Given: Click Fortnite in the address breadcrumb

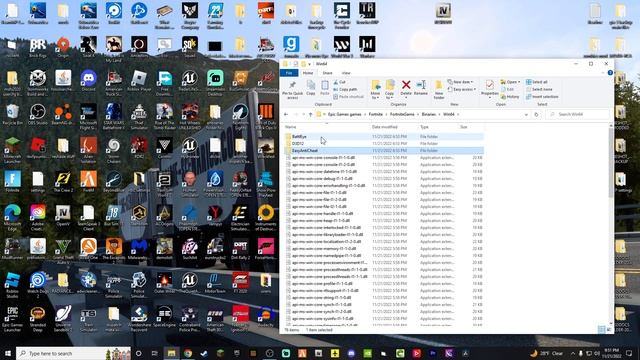Looking at the screenshot, I should (376, 114).
